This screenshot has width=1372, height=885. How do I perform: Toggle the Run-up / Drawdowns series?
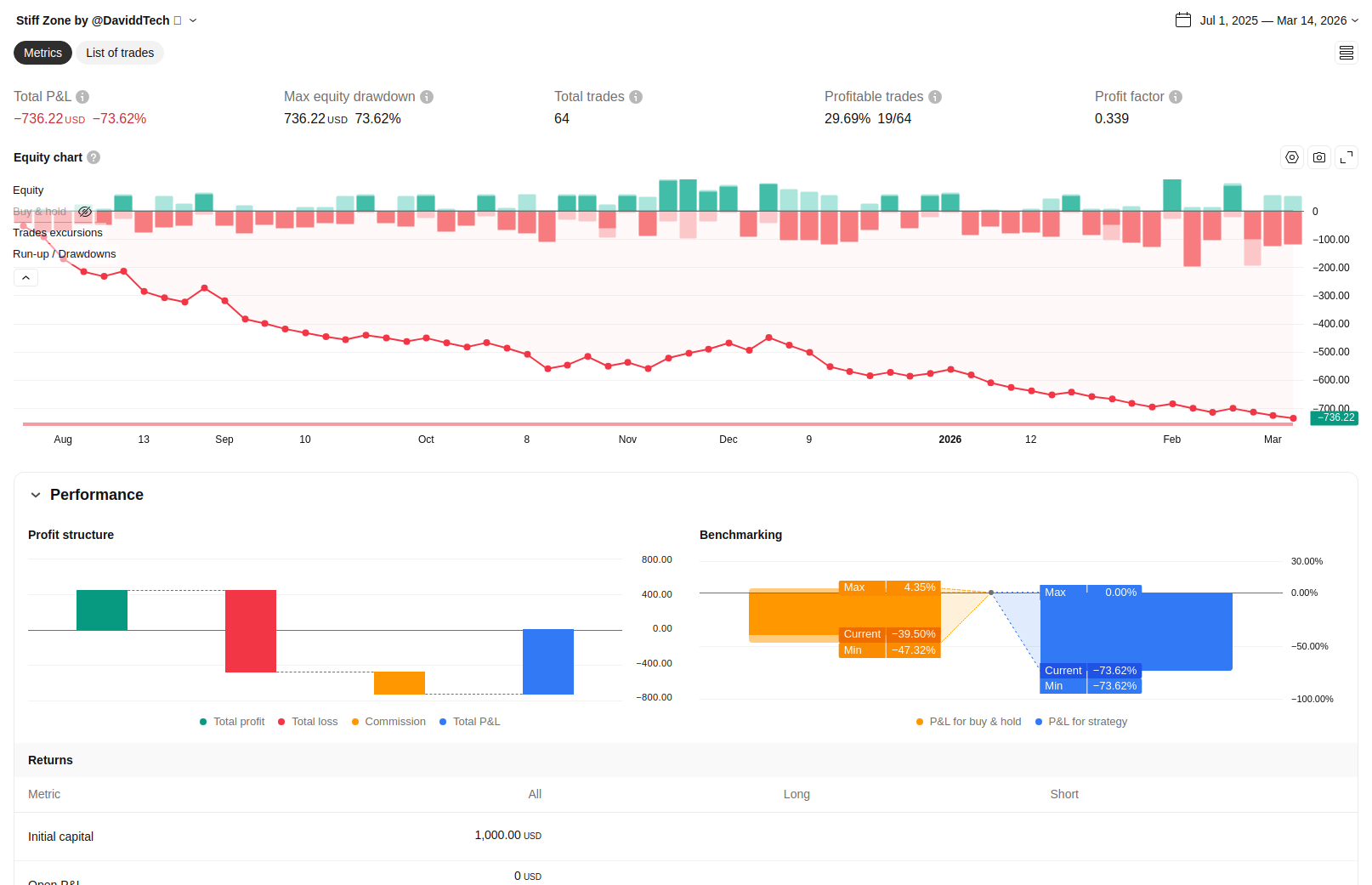[x=65, y=254]
